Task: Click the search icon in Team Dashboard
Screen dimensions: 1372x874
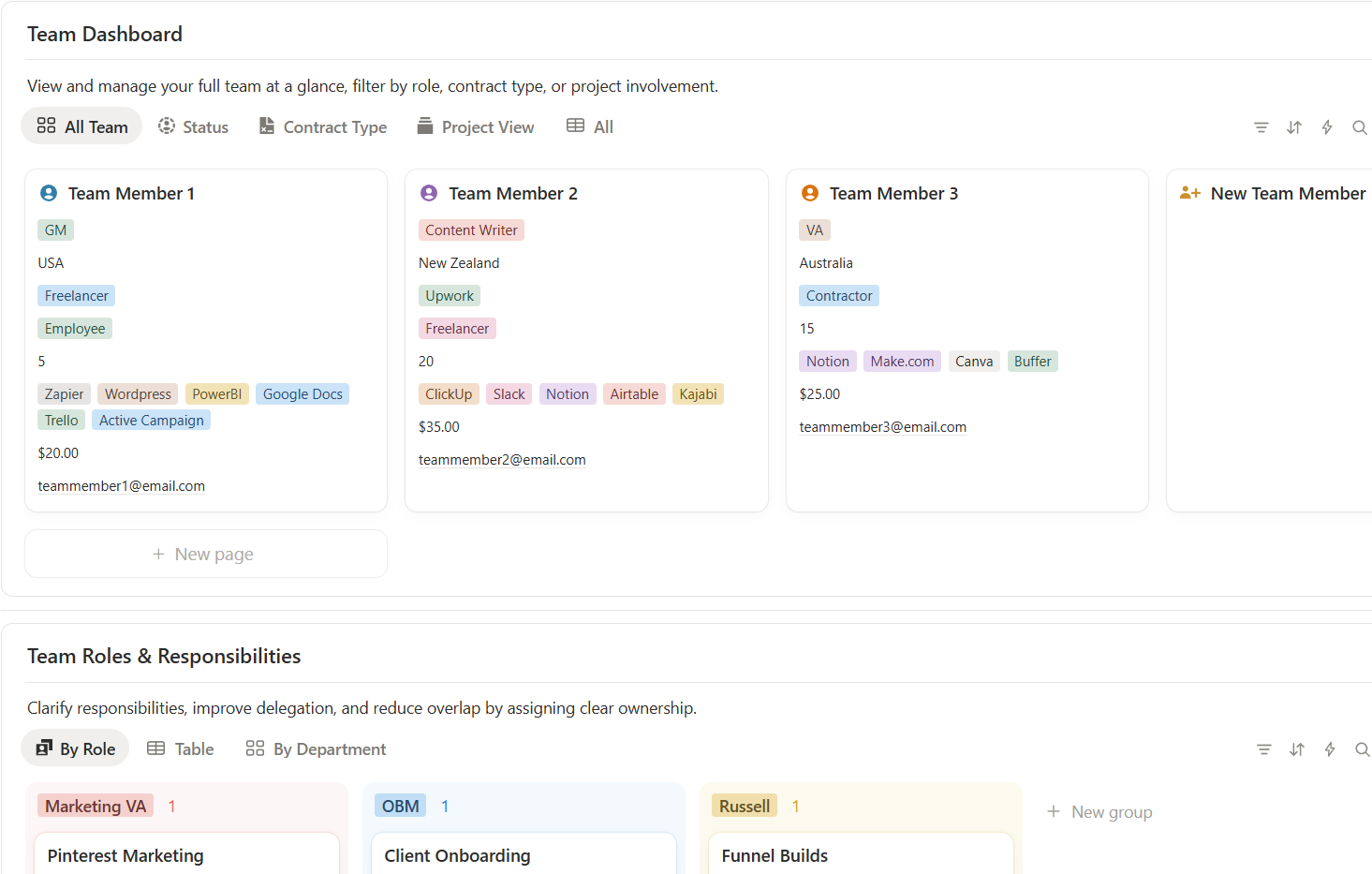Action: coord(1359,127)
